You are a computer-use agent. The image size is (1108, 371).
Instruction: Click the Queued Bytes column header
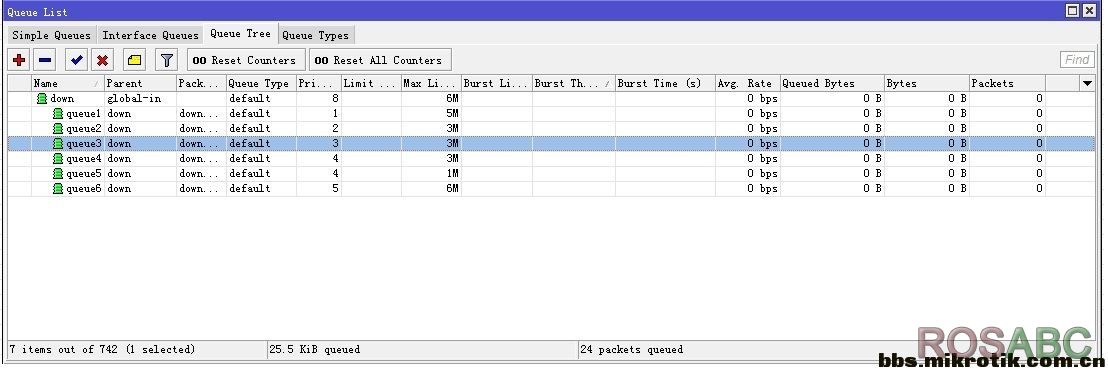point(832,83)
